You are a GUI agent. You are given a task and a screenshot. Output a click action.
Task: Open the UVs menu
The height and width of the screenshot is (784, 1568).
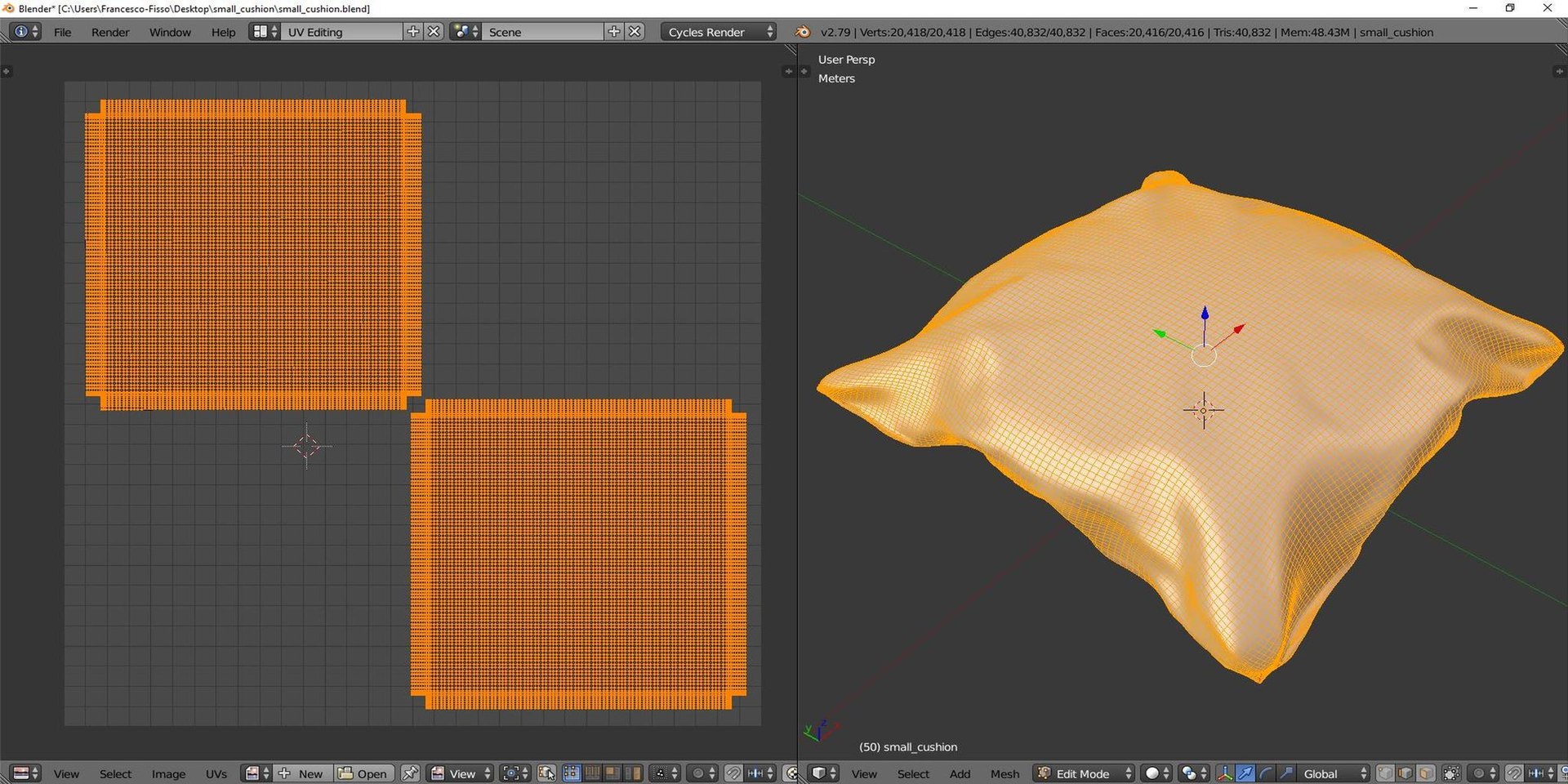point(216,773)
